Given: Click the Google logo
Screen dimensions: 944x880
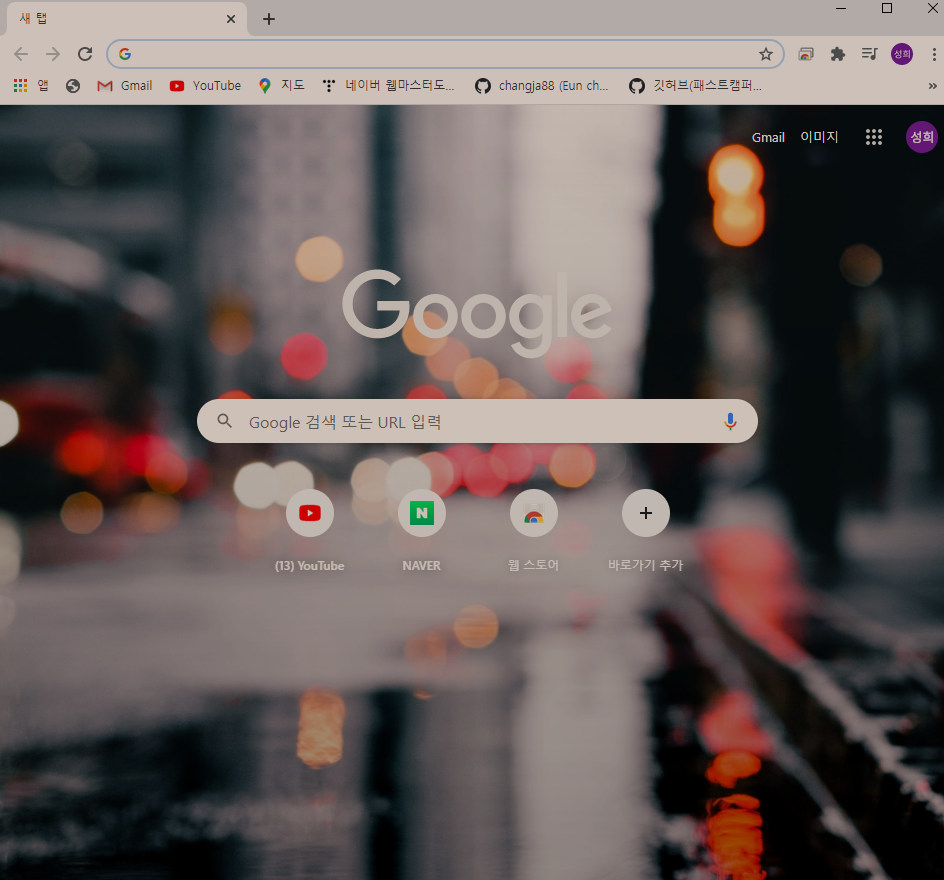Looking at the screenshot, I should [x=477, y=312].
